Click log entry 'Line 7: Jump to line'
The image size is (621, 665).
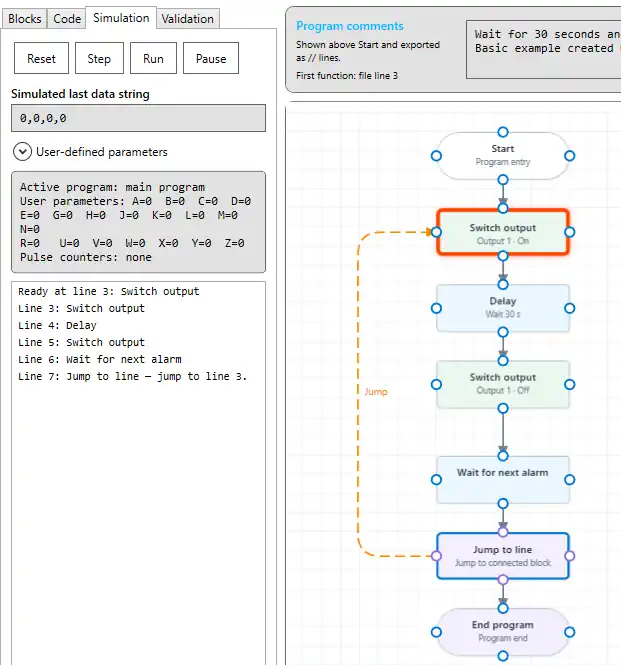coord(132,376)
